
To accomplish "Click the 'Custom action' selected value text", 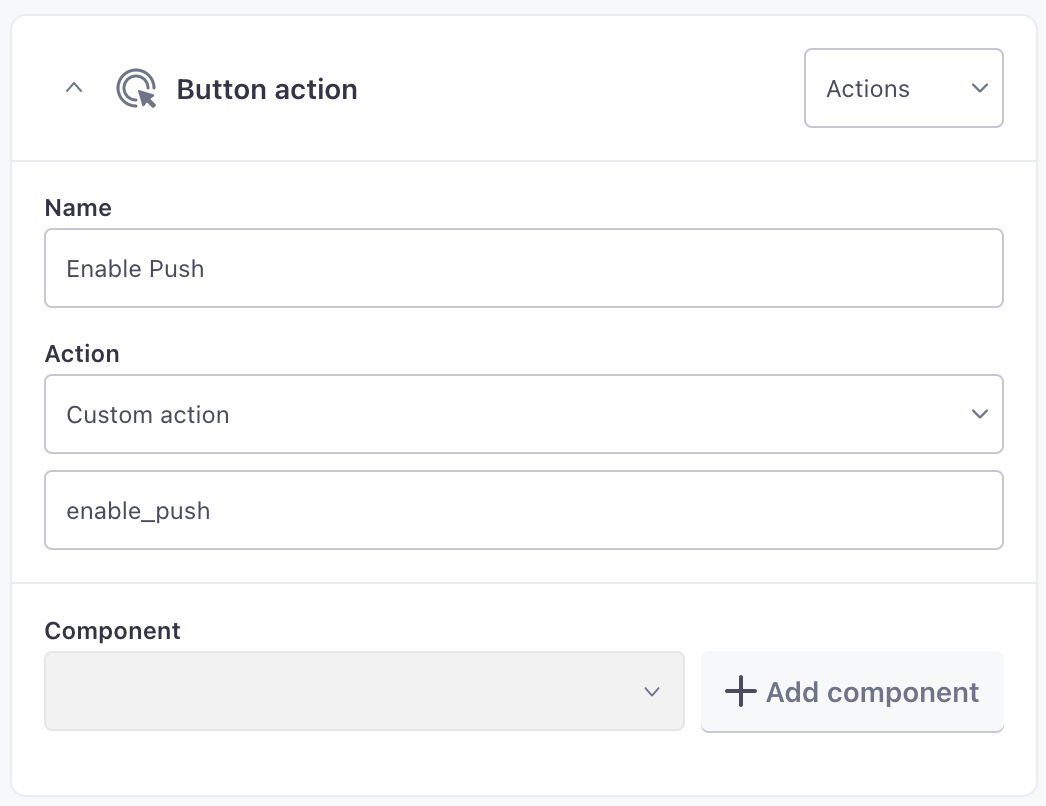I will 147,414.
